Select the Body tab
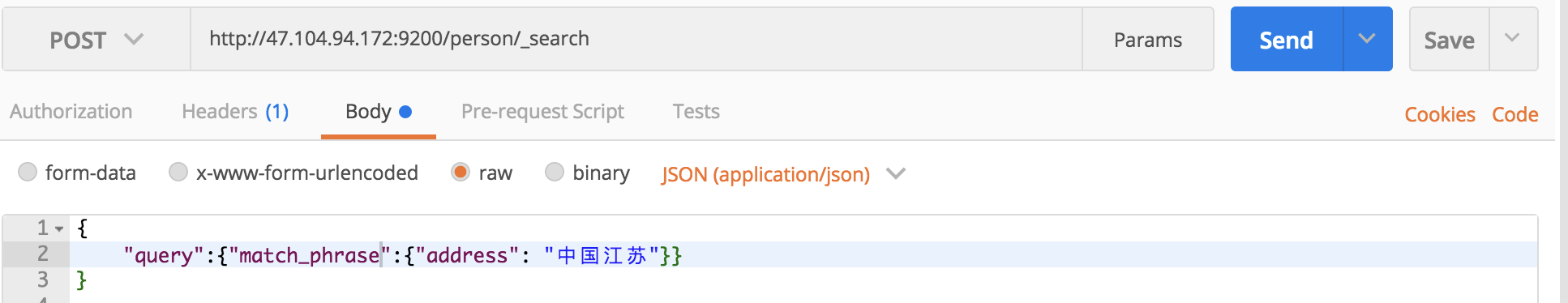Image resolution: width=1568 pixels, height=303 pixels. coord(379,112)
